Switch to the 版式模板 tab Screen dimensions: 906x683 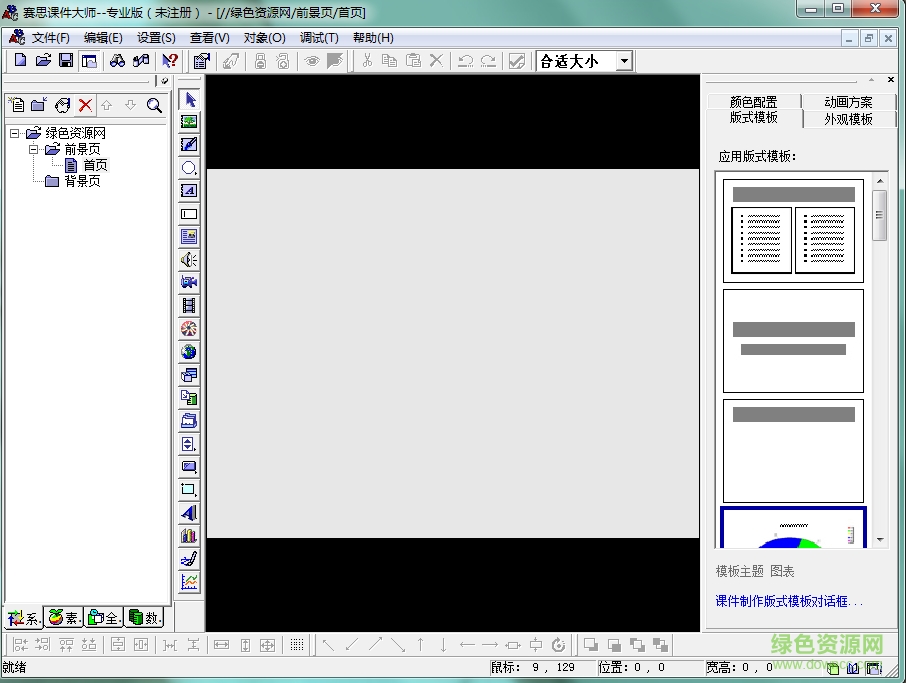(753, 117)
